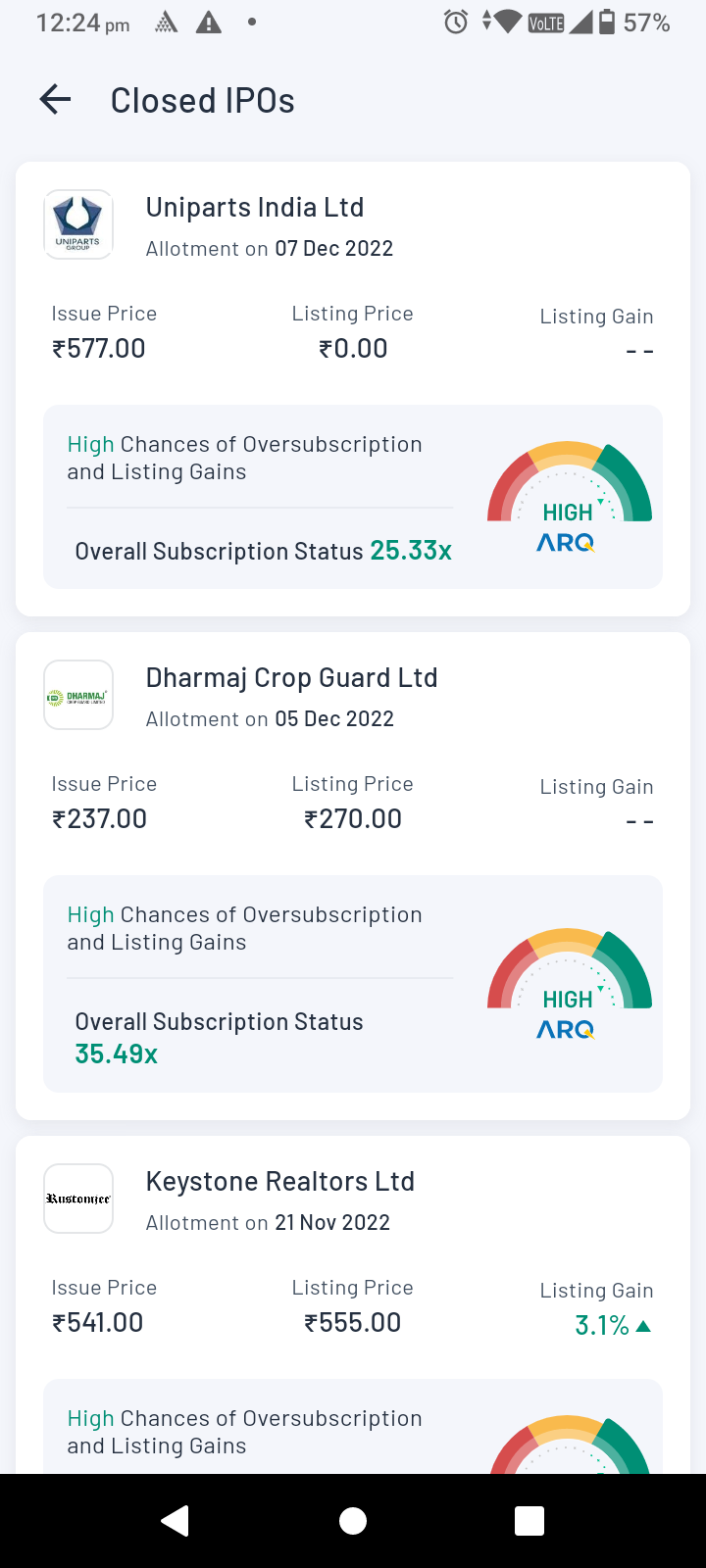Tap the alarm icon in status bar
The width and height of the screenshot is (706, 1568).
click(x=456, y=22)
